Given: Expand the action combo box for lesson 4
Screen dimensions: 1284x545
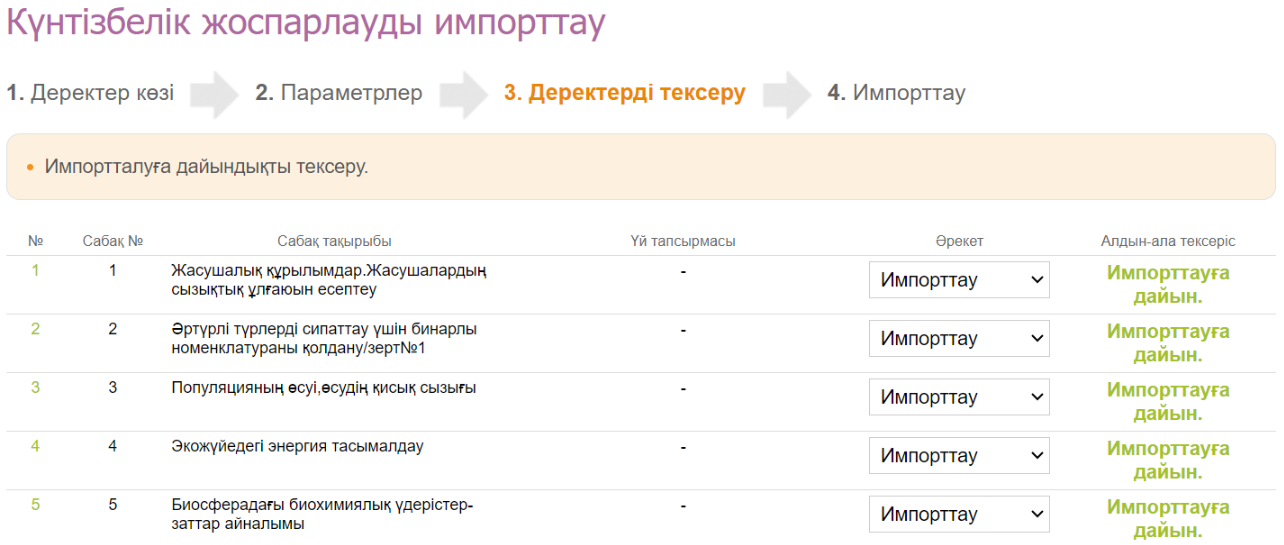Looking at the screenshot, I should tap(958, 456).
